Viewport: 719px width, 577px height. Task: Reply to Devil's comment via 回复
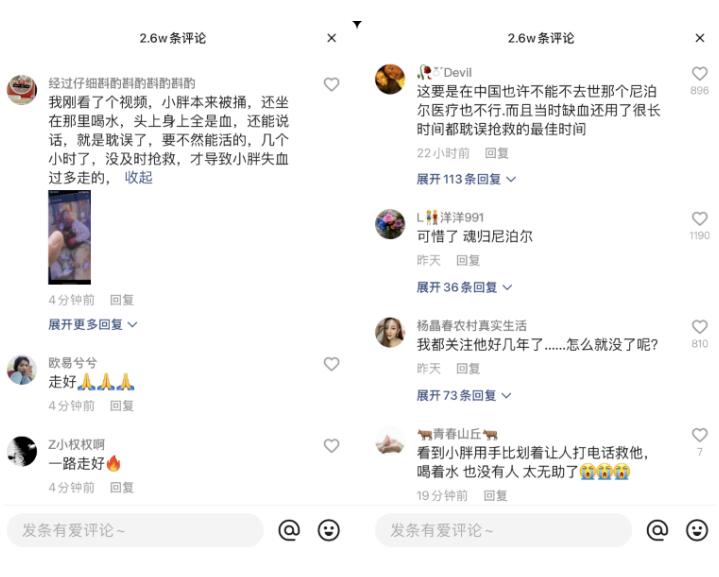(497, 153)
